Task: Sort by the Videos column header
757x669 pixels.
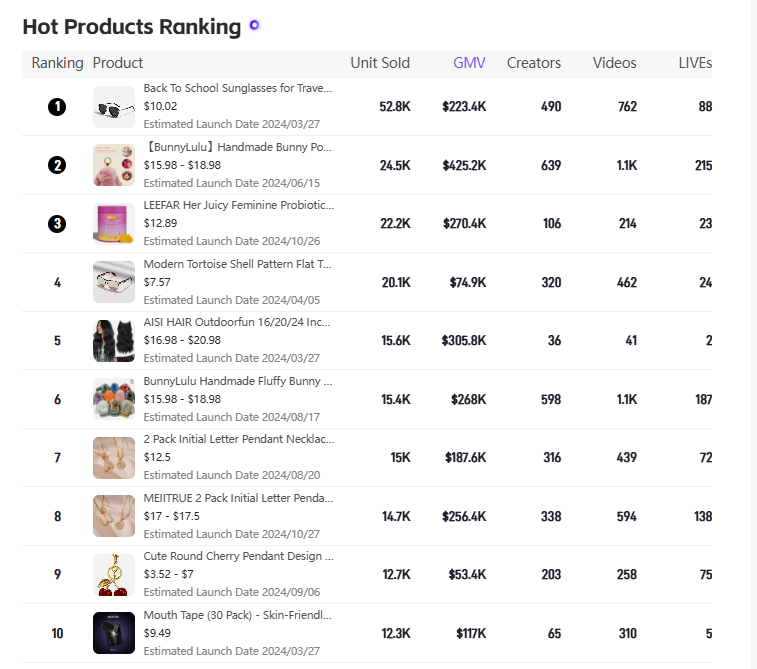Action: tap(615, 63)
